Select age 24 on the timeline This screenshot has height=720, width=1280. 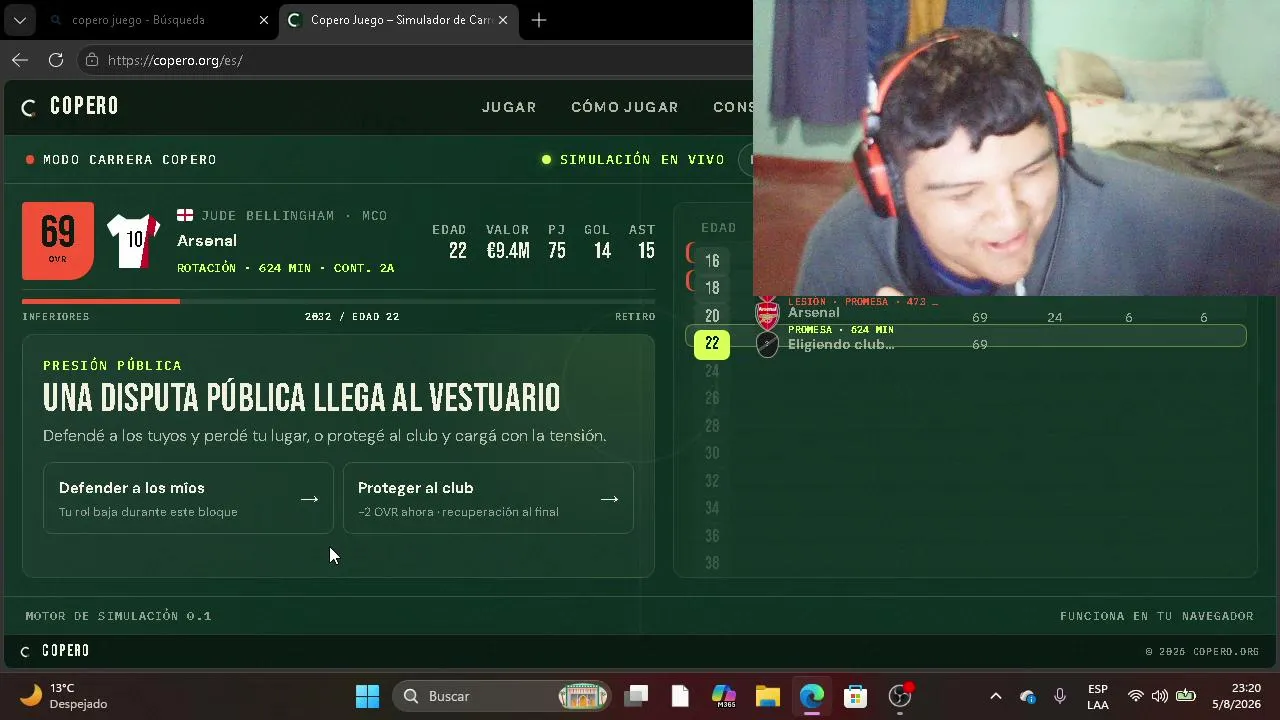pyautogui.click(x=712, y=371)
